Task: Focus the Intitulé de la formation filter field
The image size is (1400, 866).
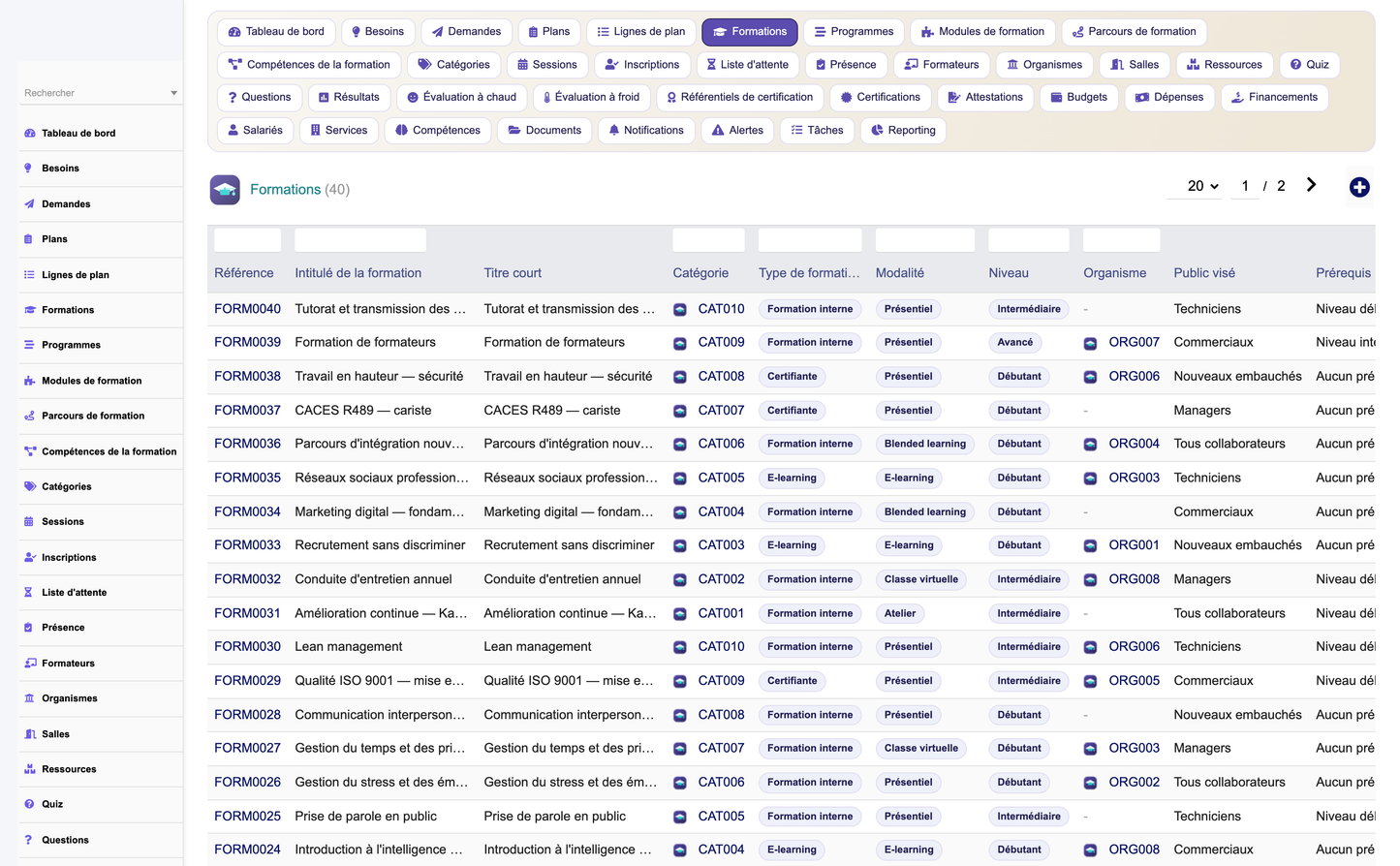Action: coord(360,240)
